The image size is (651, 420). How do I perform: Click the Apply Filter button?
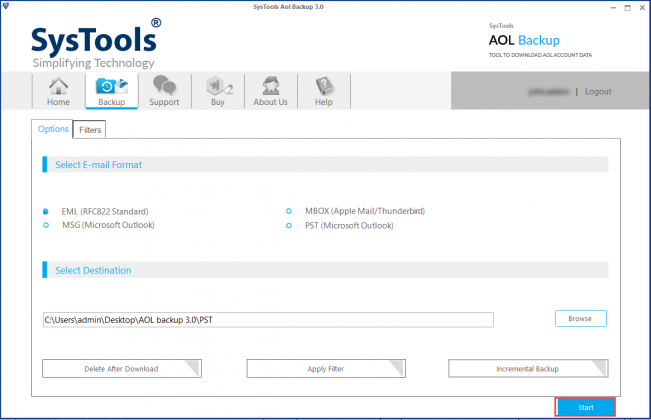click(x=325, y=369)
